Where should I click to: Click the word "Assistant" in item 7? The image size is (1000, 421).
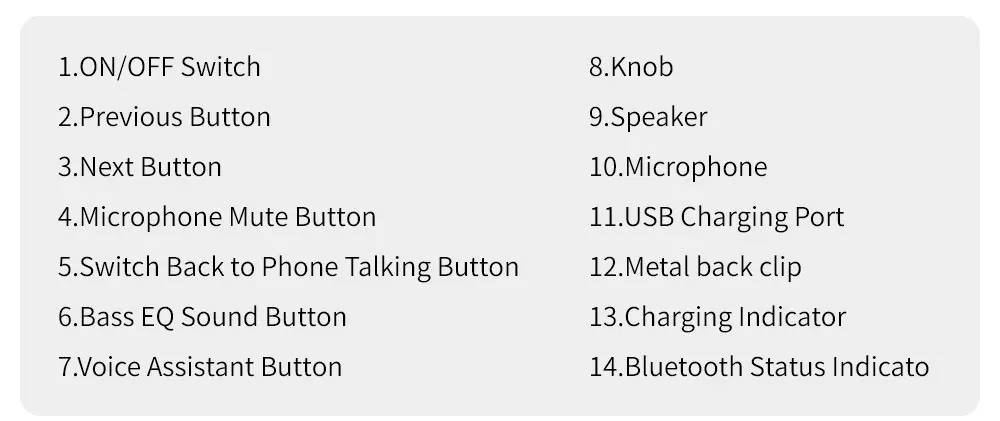pyautogui.click(x=202, y=367)
